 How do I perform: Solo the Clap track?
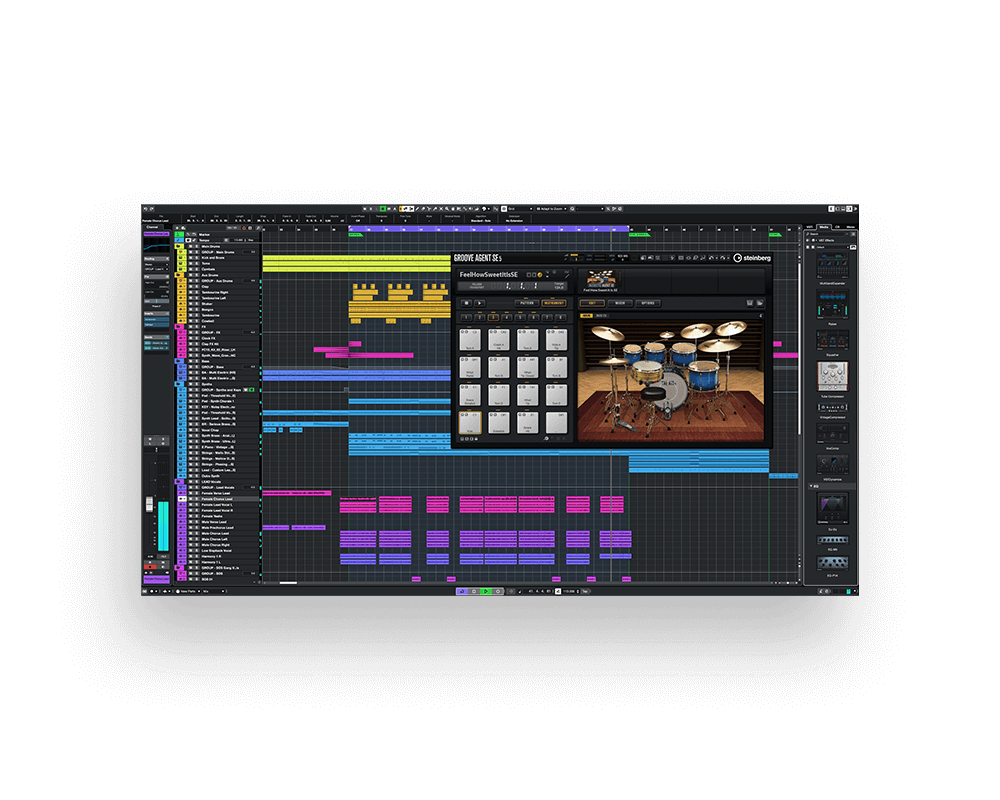point(195,286)
